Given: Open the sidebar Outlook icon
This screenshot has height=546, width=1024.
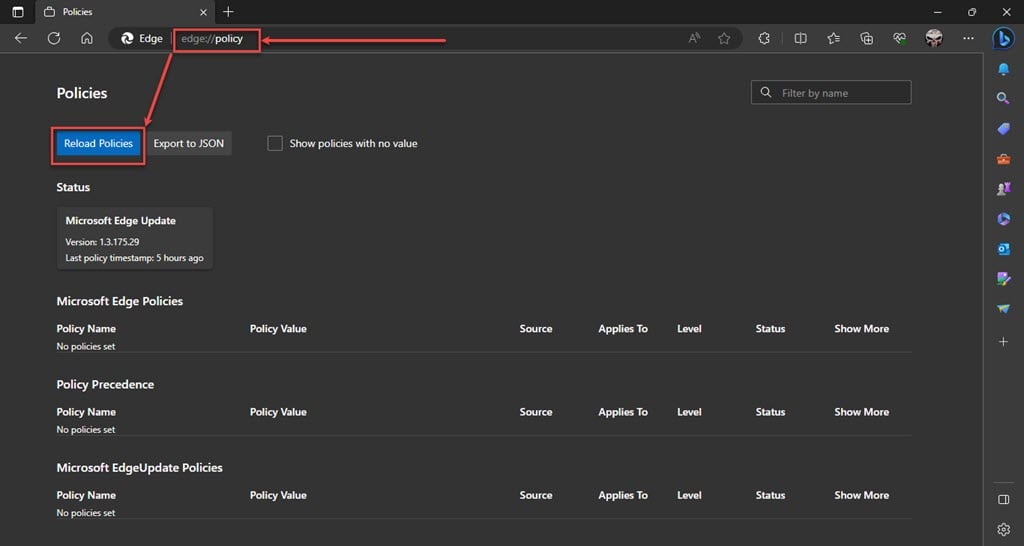Looking at the screenshot, I should (x=1004, y=249).
